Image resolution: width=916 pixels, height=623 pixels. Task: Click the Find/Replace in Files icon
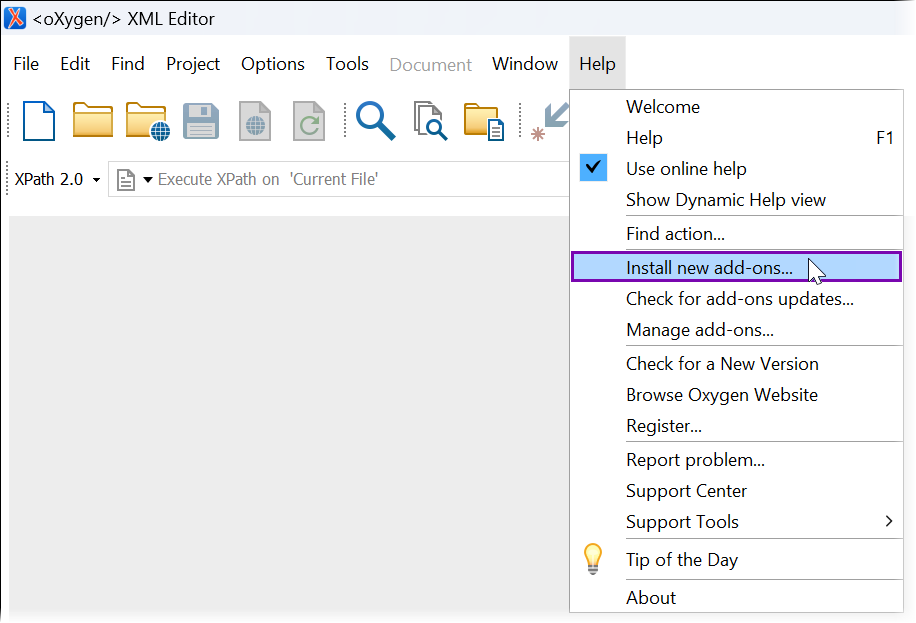[x=430, y=121]
